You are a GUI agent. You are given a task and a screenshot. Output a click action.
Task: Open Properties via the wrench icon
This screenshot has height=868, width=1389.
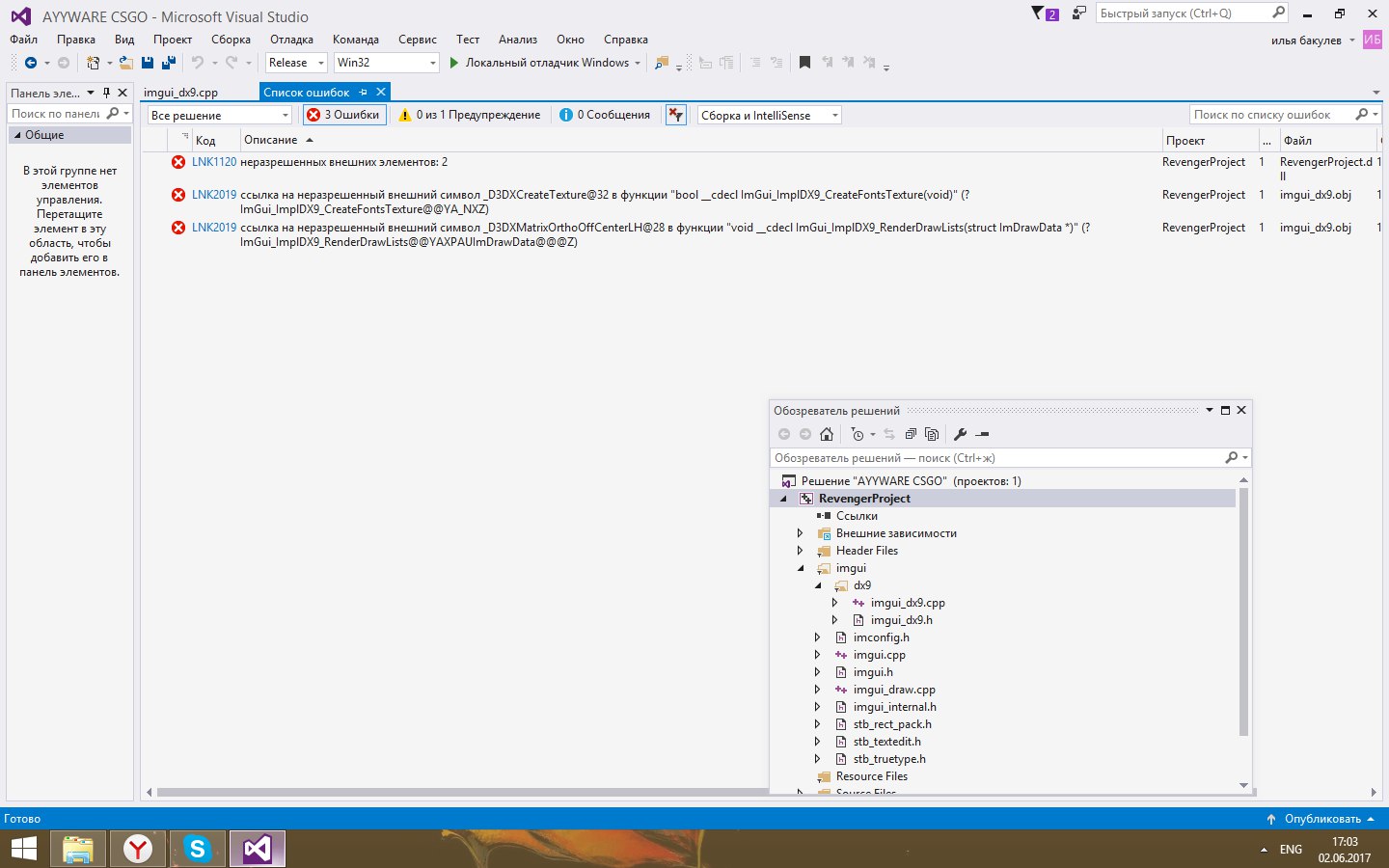(960, 434)
